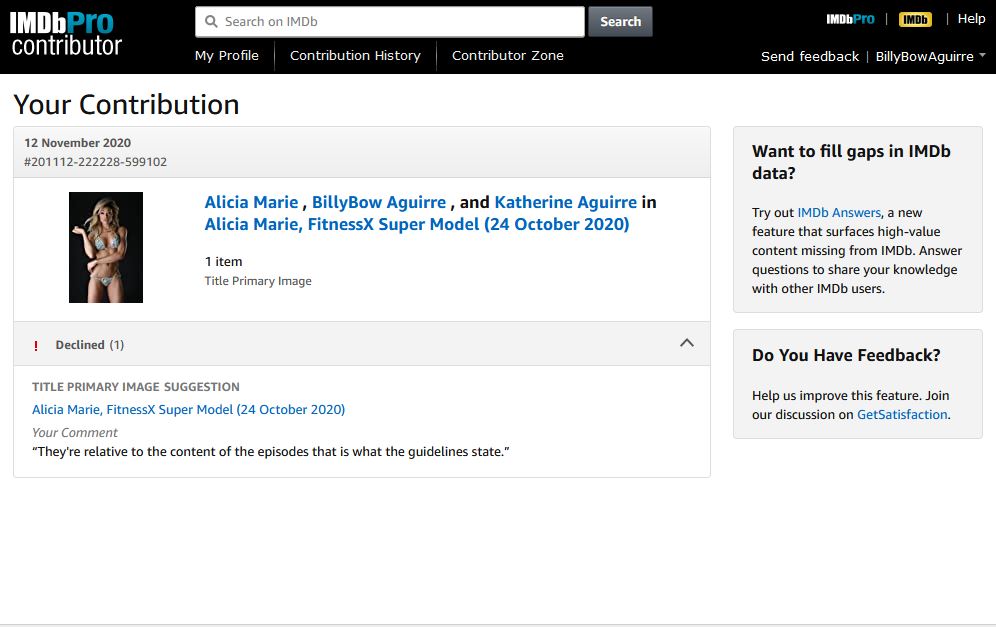The width and height of the screenshot is (996, 627).
Task: Open the IMDb Answers link
Action: pyautogui.click(x=839, y=213)
